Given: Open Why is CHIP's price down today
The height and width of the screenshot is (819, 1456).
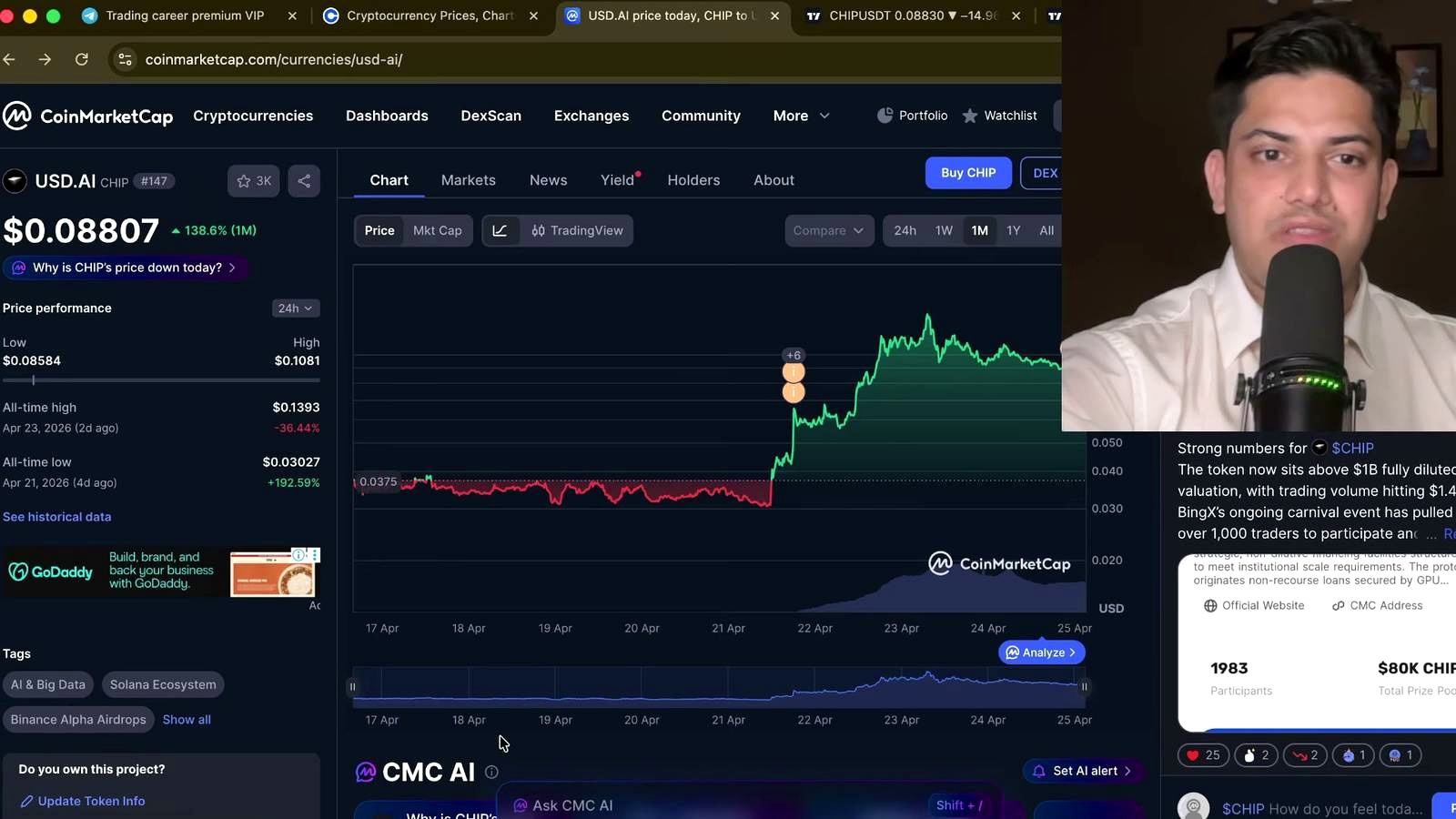Looking at the screenshot, I should click(x=126, y=268).
